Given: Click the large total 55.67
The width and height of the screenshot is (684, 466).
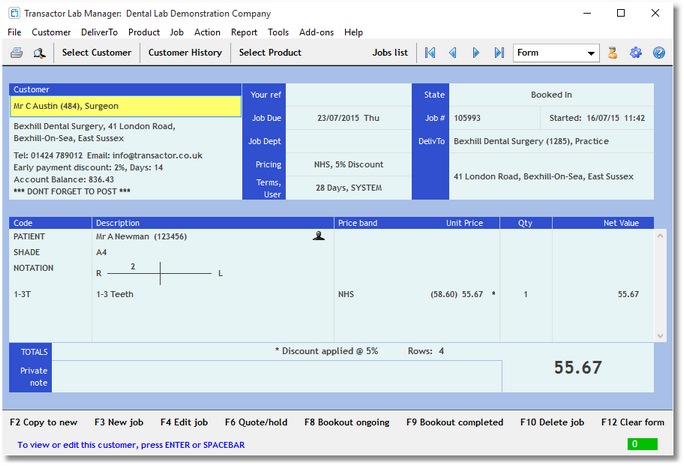Looking at the screenshot, I should point(578,367).
